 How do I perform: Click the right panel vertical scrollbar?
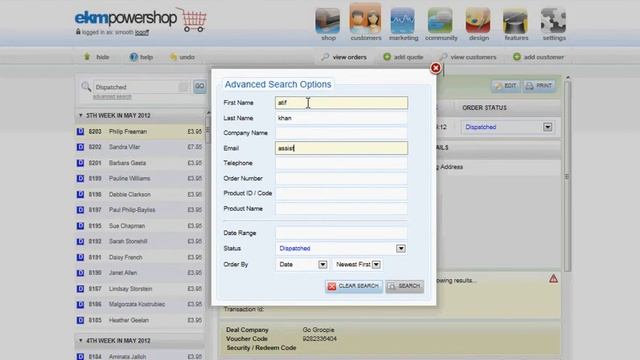pyautogui.click(x=567, y=176)
